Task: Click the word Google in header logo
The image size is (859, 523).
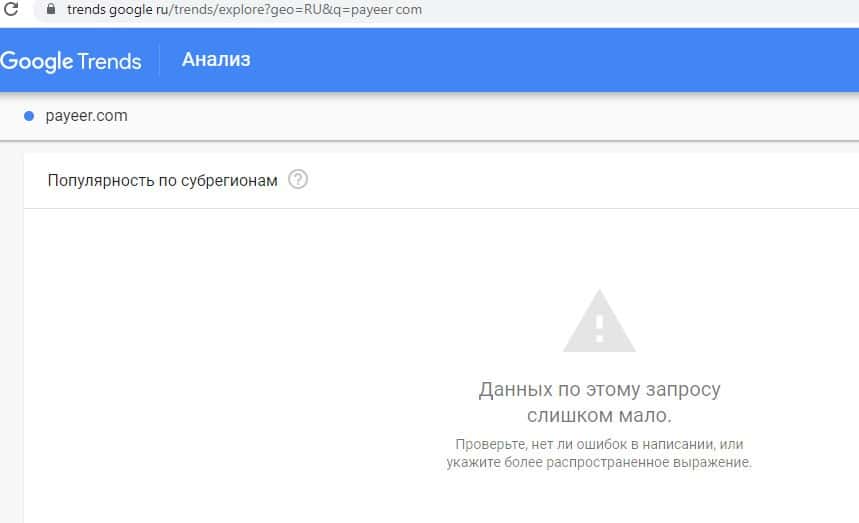Action: pyautogui.click(x=37, y=61)
